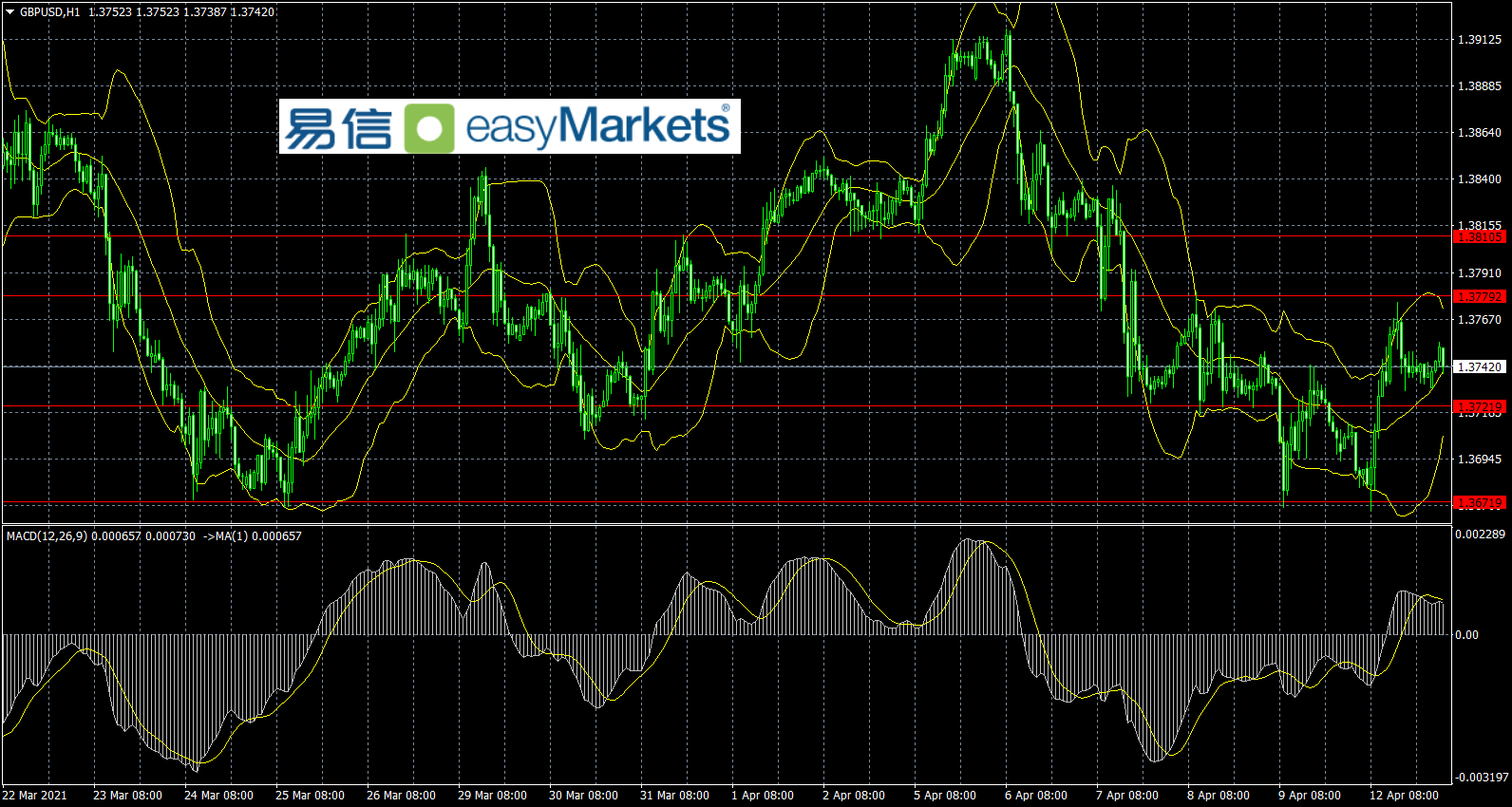This screenshot has height=807, width=1512.
Task: Click the MACD 0.00 zero level label
Action: pos(1466,635)
